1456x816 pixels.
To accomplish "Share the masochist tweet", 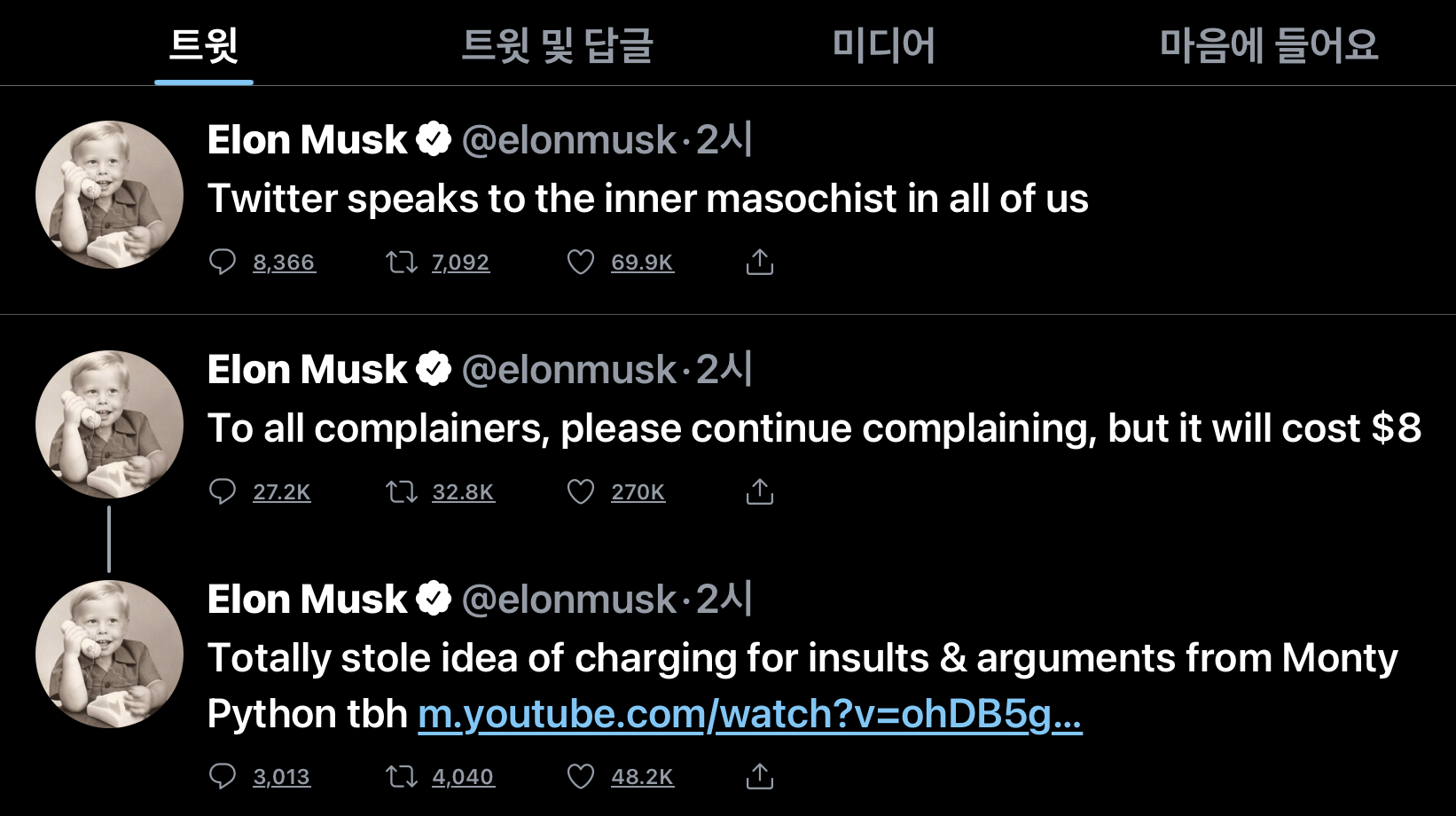I will pos(760,262).
